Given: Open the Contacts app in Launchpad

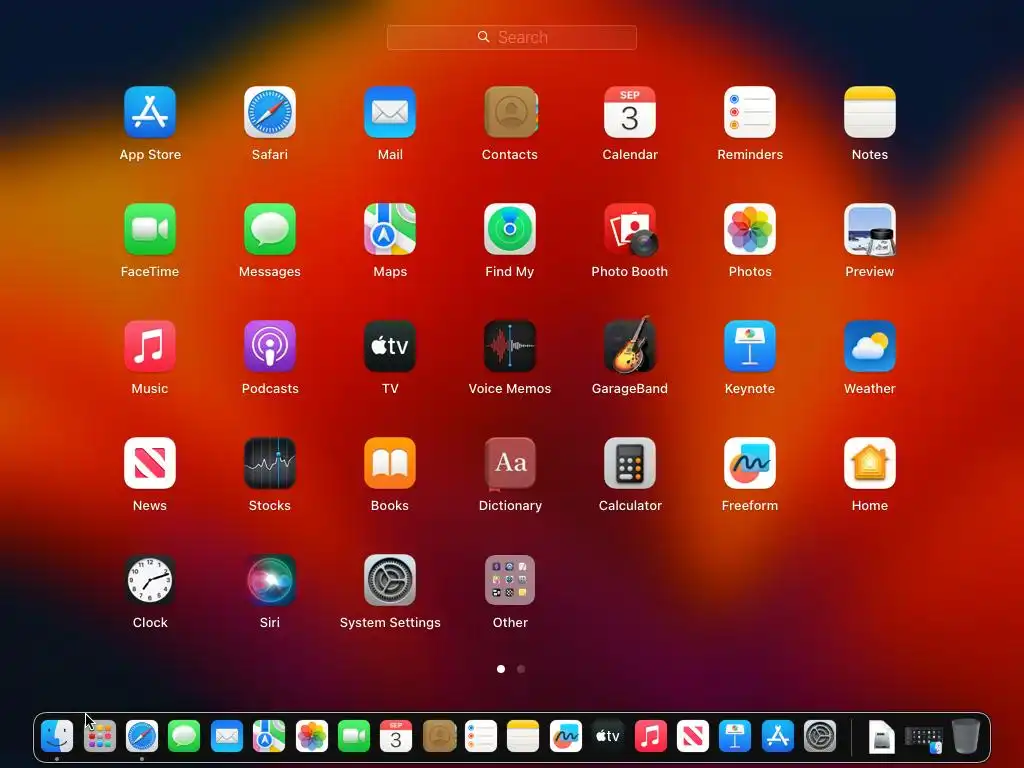Looking at the screenshot, I should 510,112.
